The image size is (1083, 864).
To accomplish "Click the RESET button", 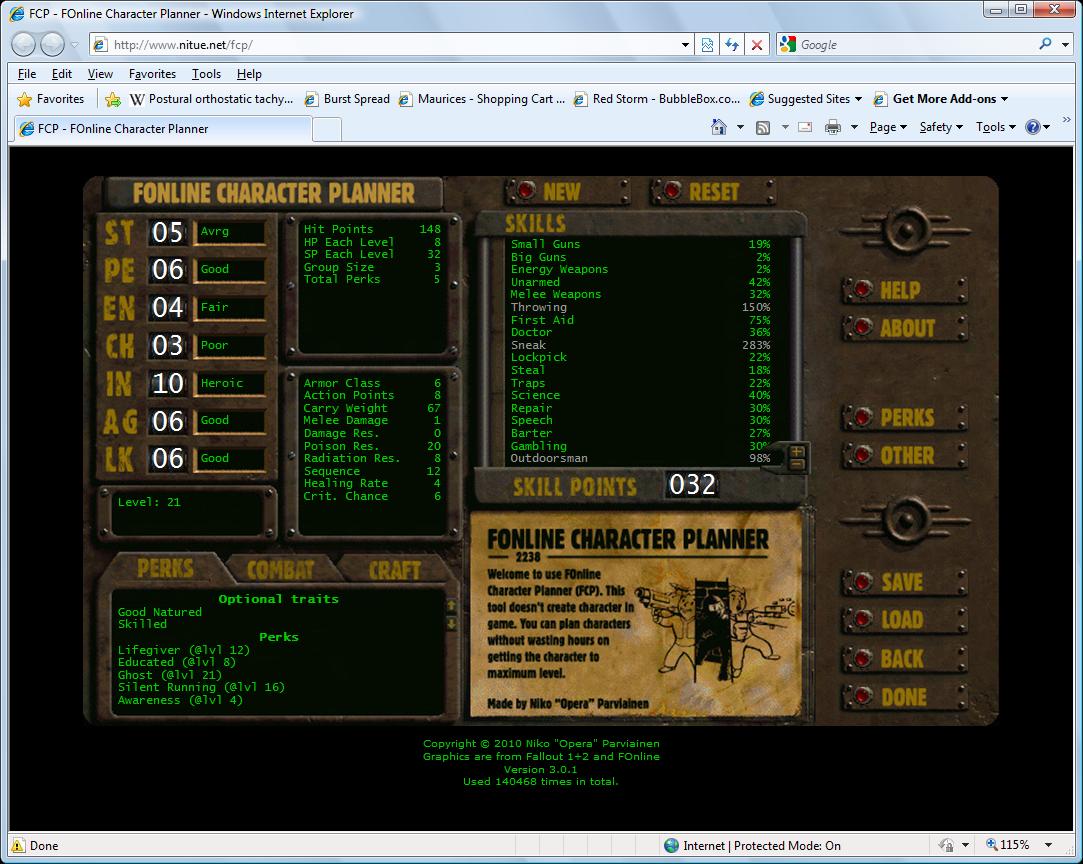I will pyautogui.click(x=712, y=191).
